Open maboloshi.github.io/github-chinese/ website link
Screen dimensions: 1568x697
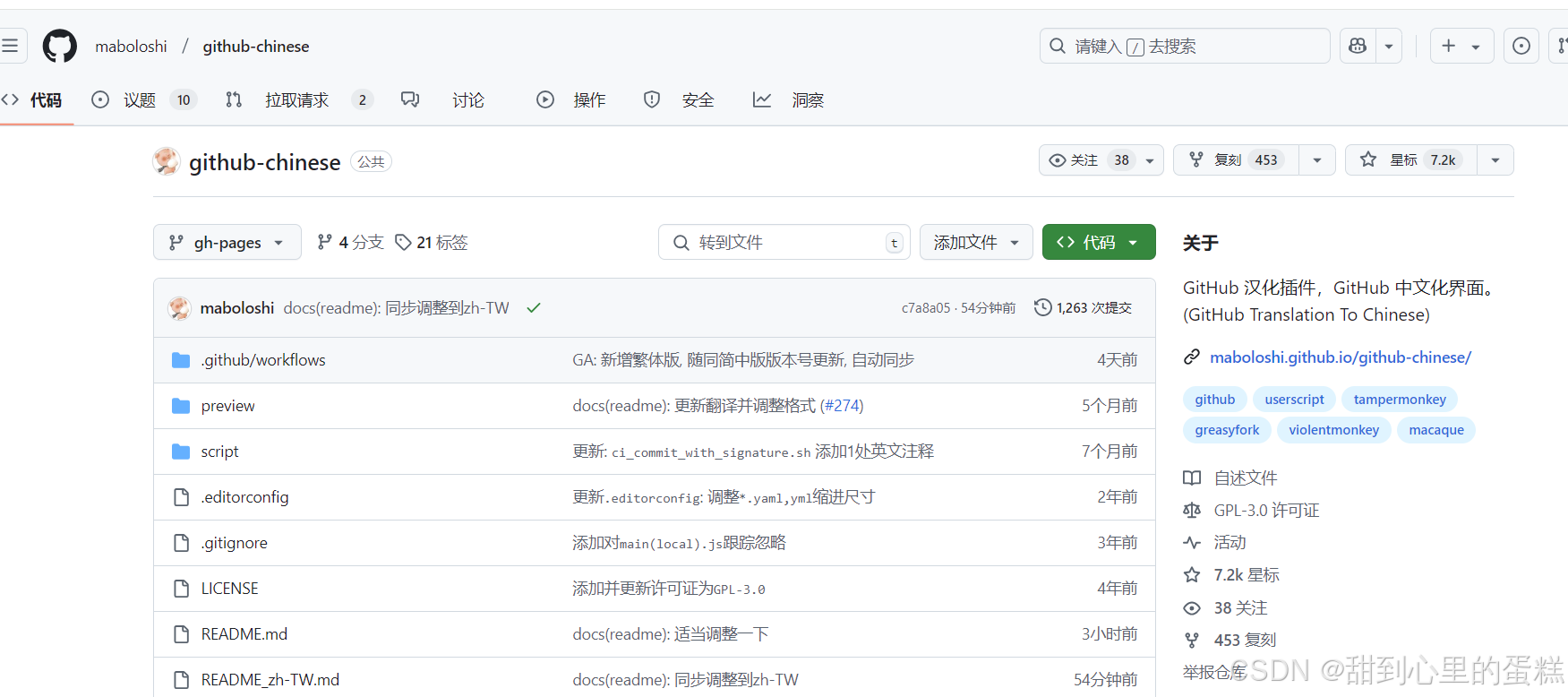coord(1341,357)
